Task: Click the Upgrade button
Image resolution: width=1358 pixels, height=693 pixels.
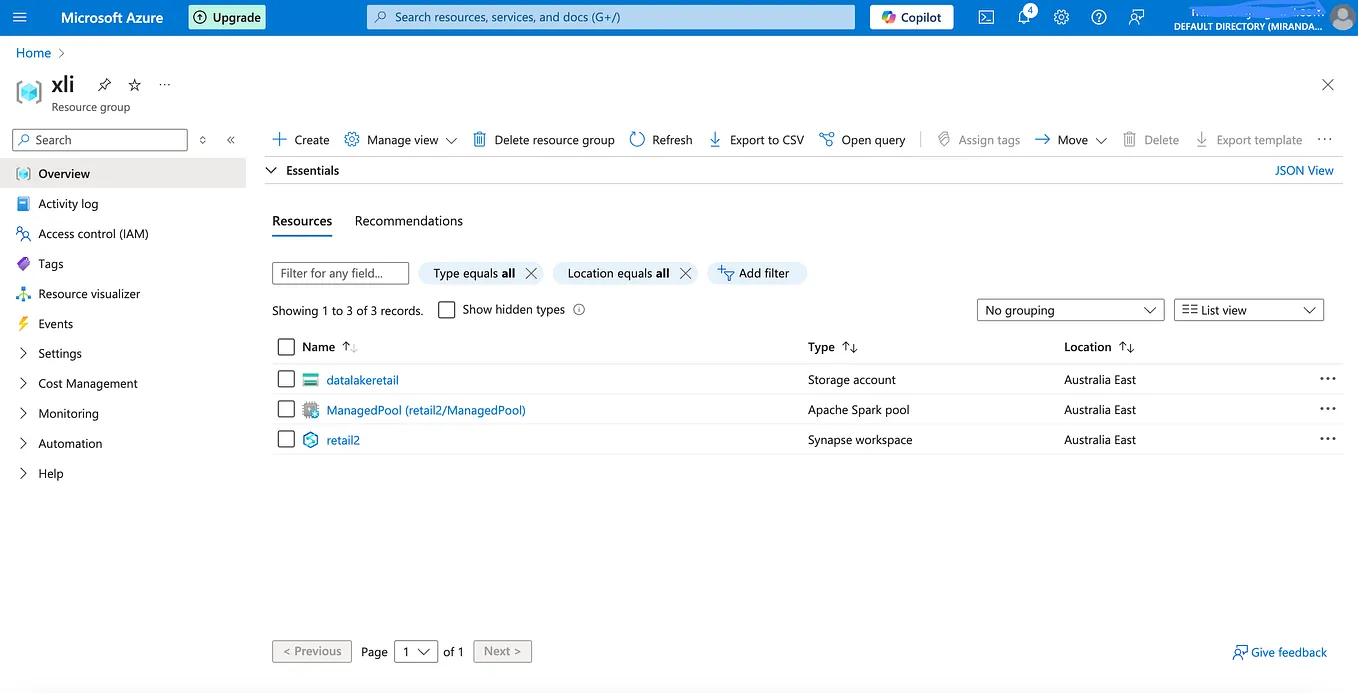Action: pyautogui.click(x=226, y=17)
